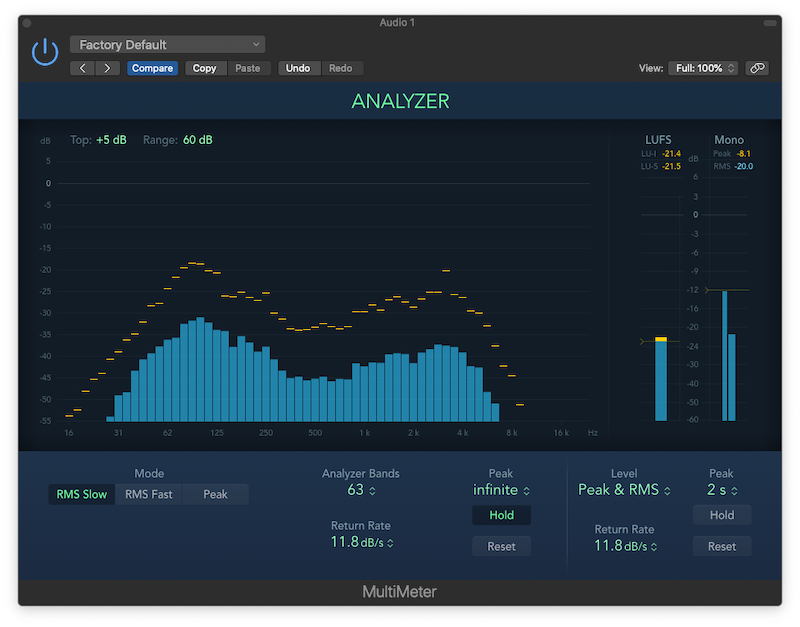800x627 pixels.
Task: Go to next preset with right arrow
Action: tap(107, 68)
